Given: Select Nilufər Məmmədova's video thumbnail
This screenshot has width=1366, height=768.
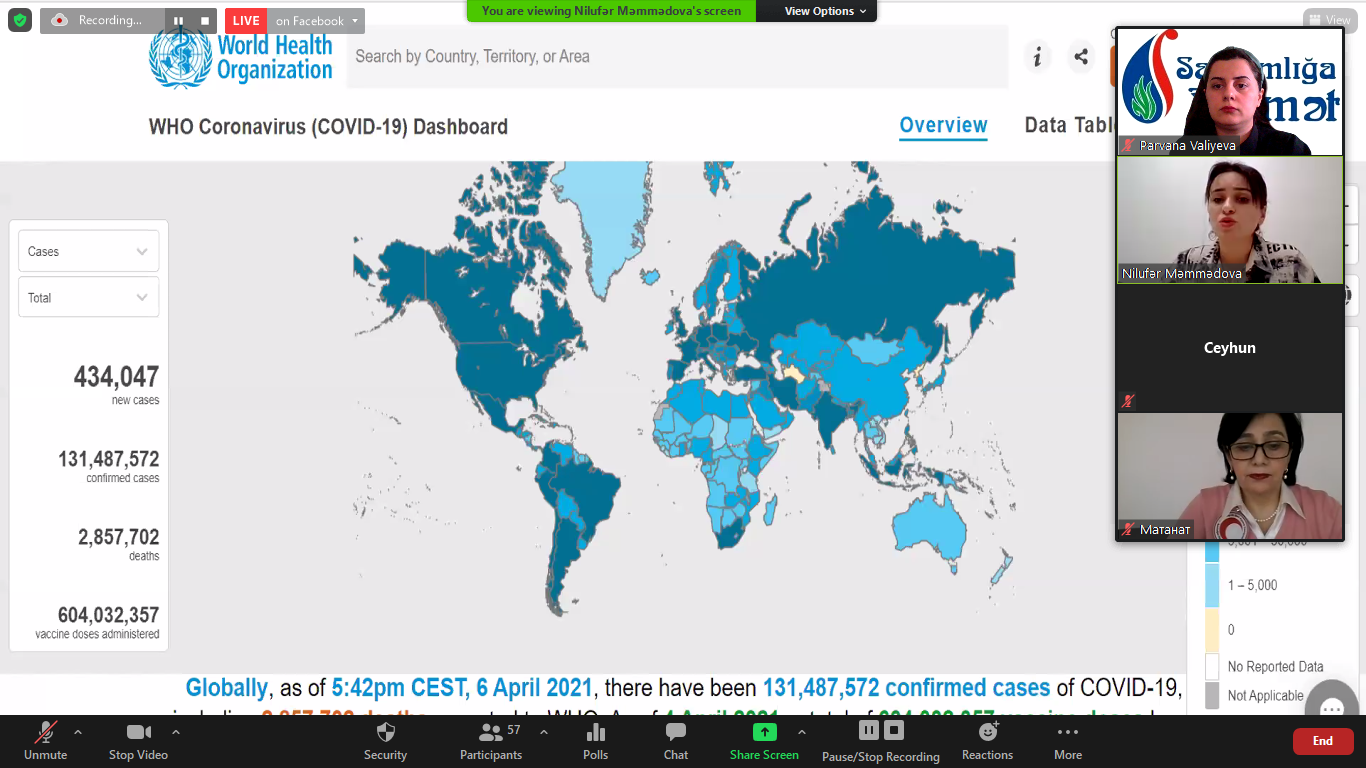Looking at the screenshot, I should 1230,220.
